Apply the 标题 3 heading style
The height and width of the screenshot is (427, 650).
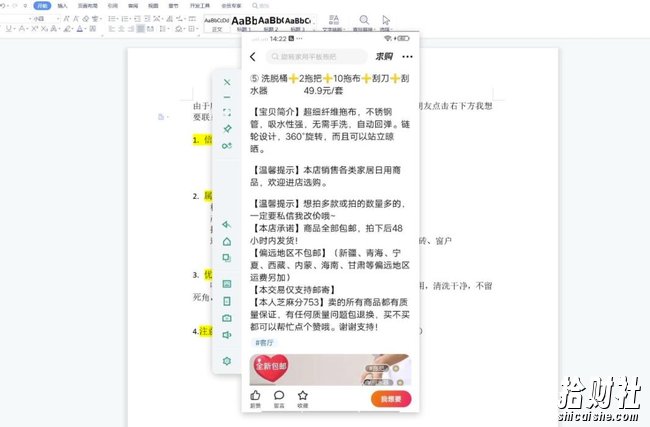tap(298, 24)
